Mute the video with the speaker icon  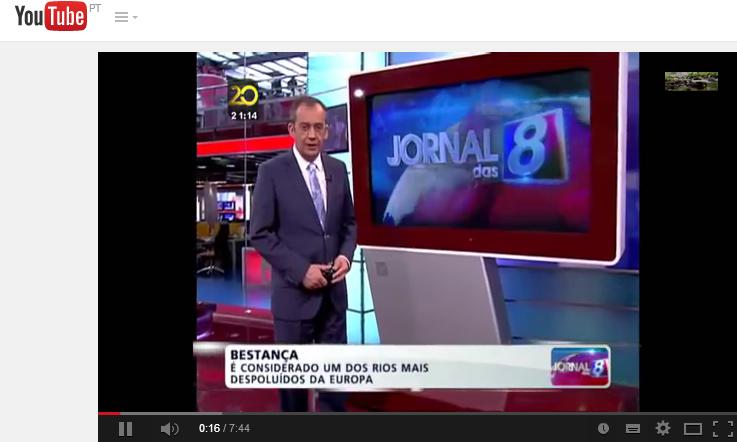coord(169,429)
